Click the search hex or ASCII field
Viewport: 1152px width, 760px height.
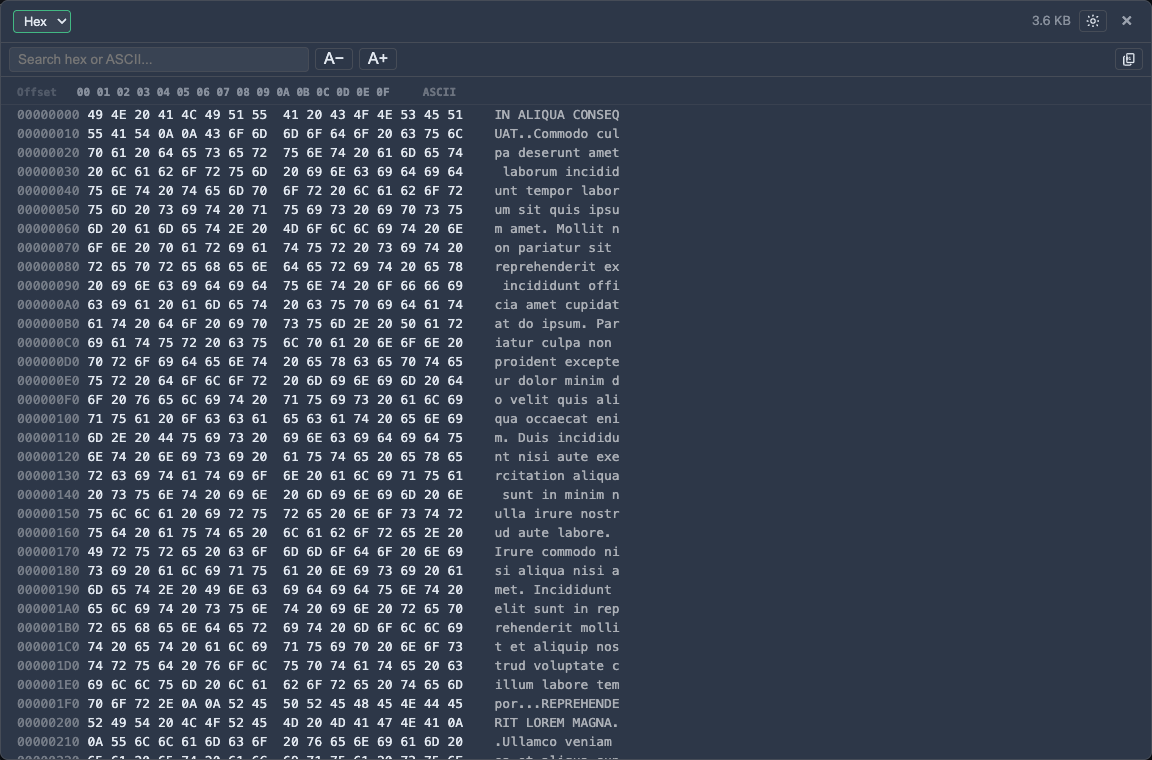click(159, 59)
